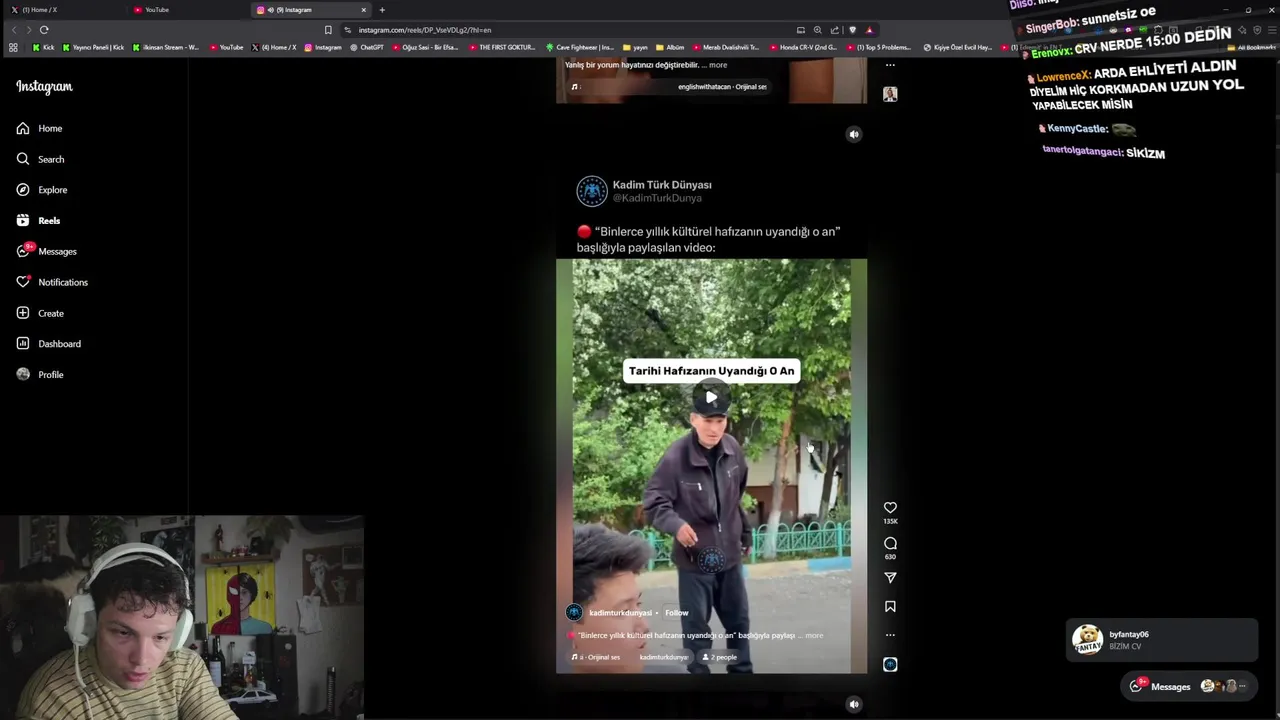The width and height of the screenshot is (1280, 720).
Task: Play the reel with the center play button
Action: pos(711,398)
